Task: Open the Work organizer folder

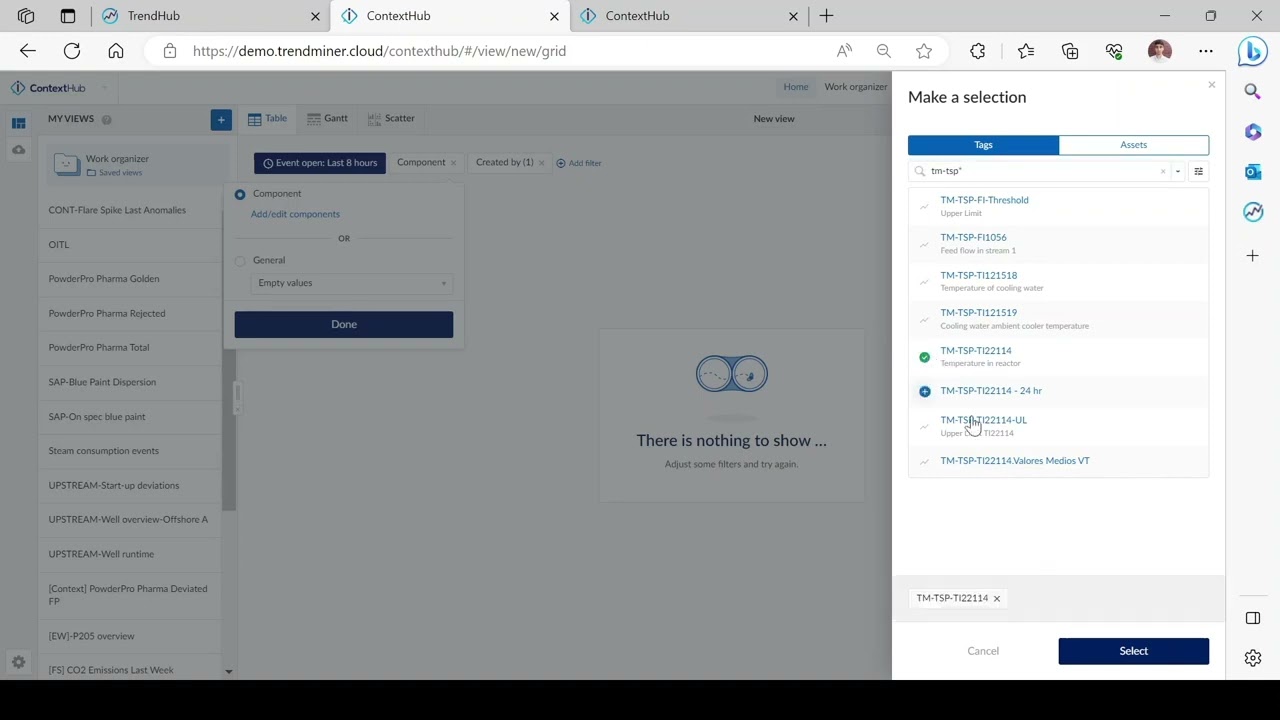Action: click(138, 164)
